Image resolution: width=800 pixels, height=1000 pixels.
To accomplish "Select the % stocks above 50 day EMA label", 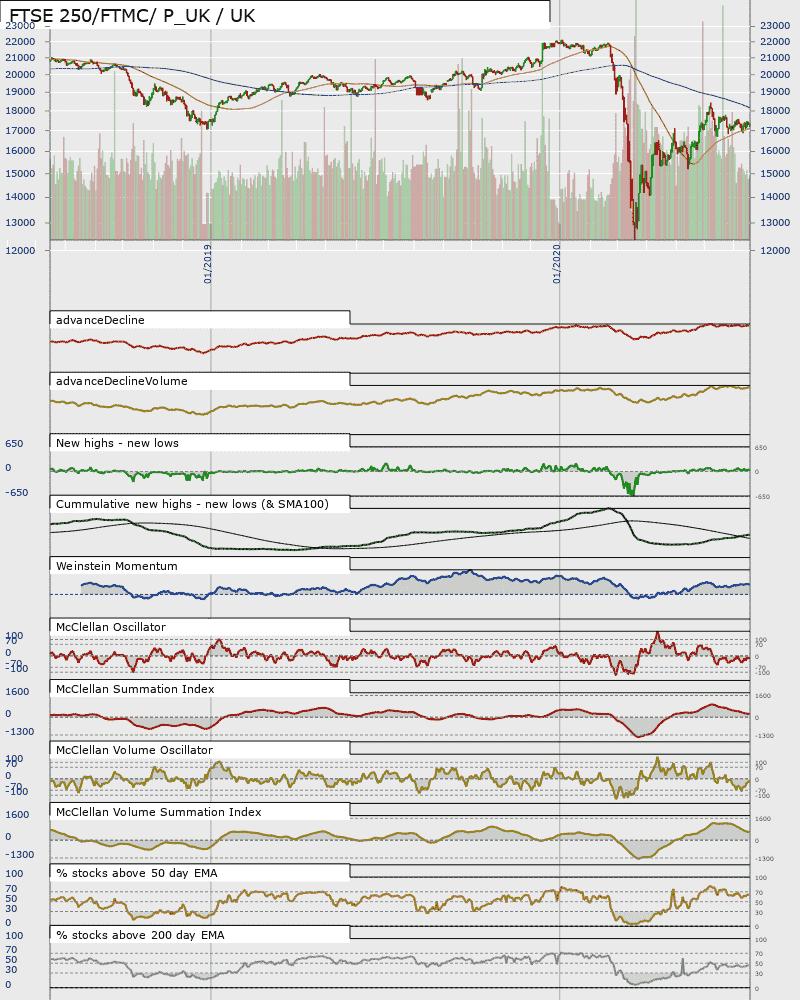I will [137, 874].
